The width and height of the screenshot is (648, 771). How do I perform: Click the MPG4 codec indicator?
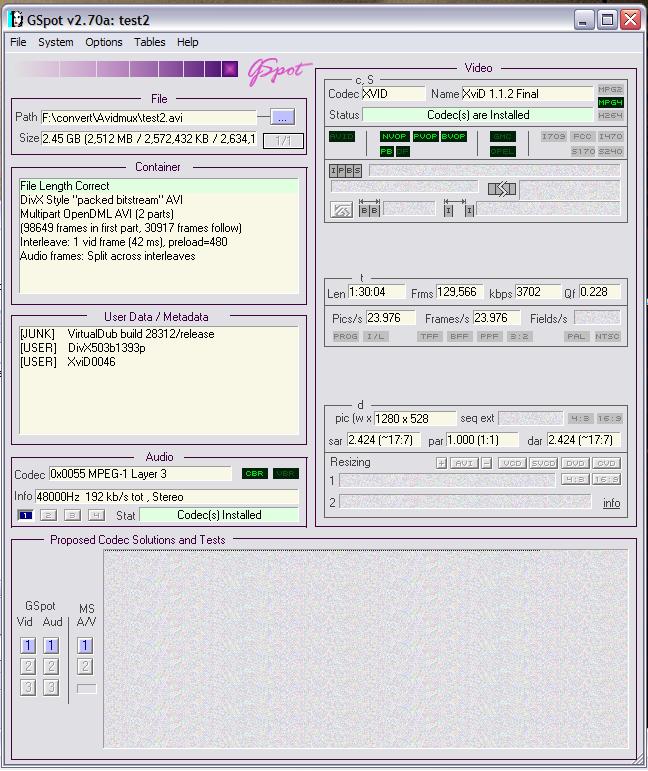point(610,102)
